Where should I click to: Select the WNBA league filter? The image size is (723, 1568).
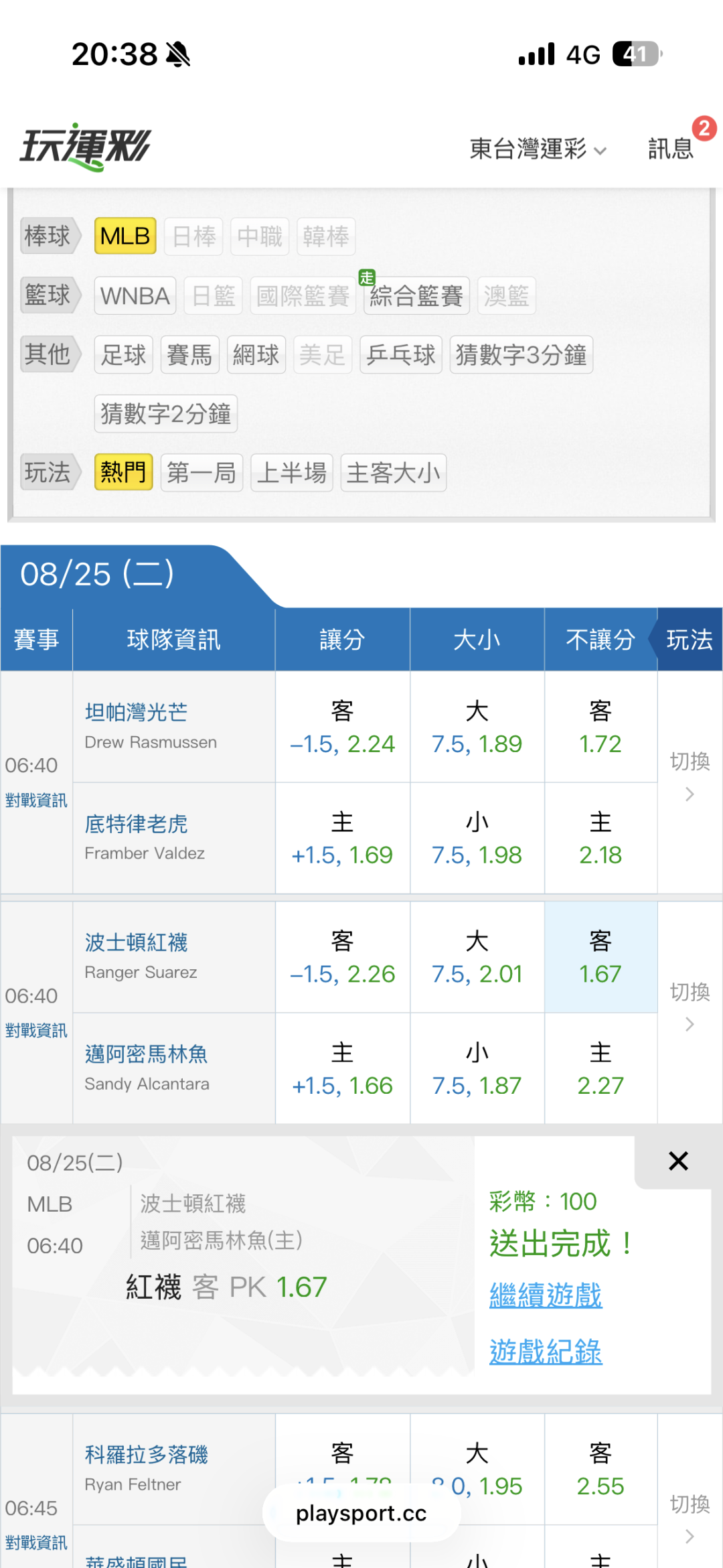(135, 295)
